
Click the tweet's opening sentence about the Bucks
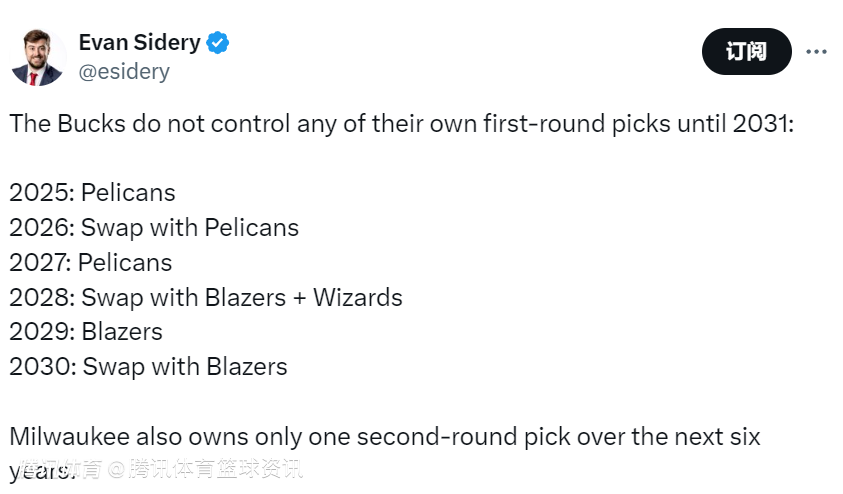point(400,125)
